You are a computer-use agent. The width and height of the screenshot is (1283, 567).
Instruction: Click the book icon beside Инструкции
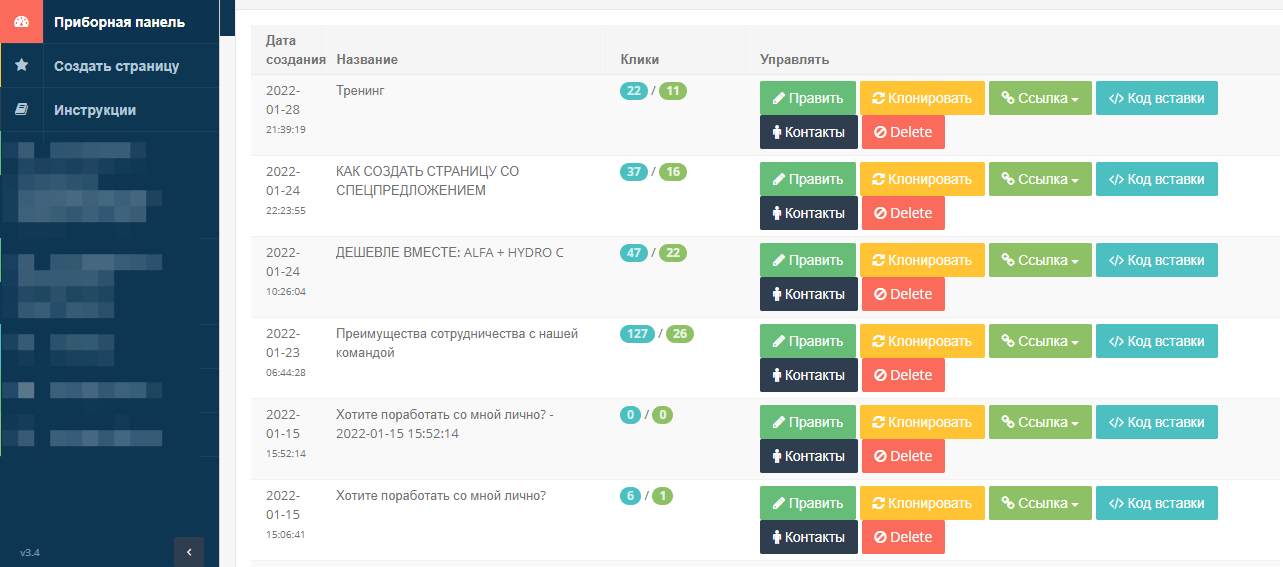(x=21, y=110)
